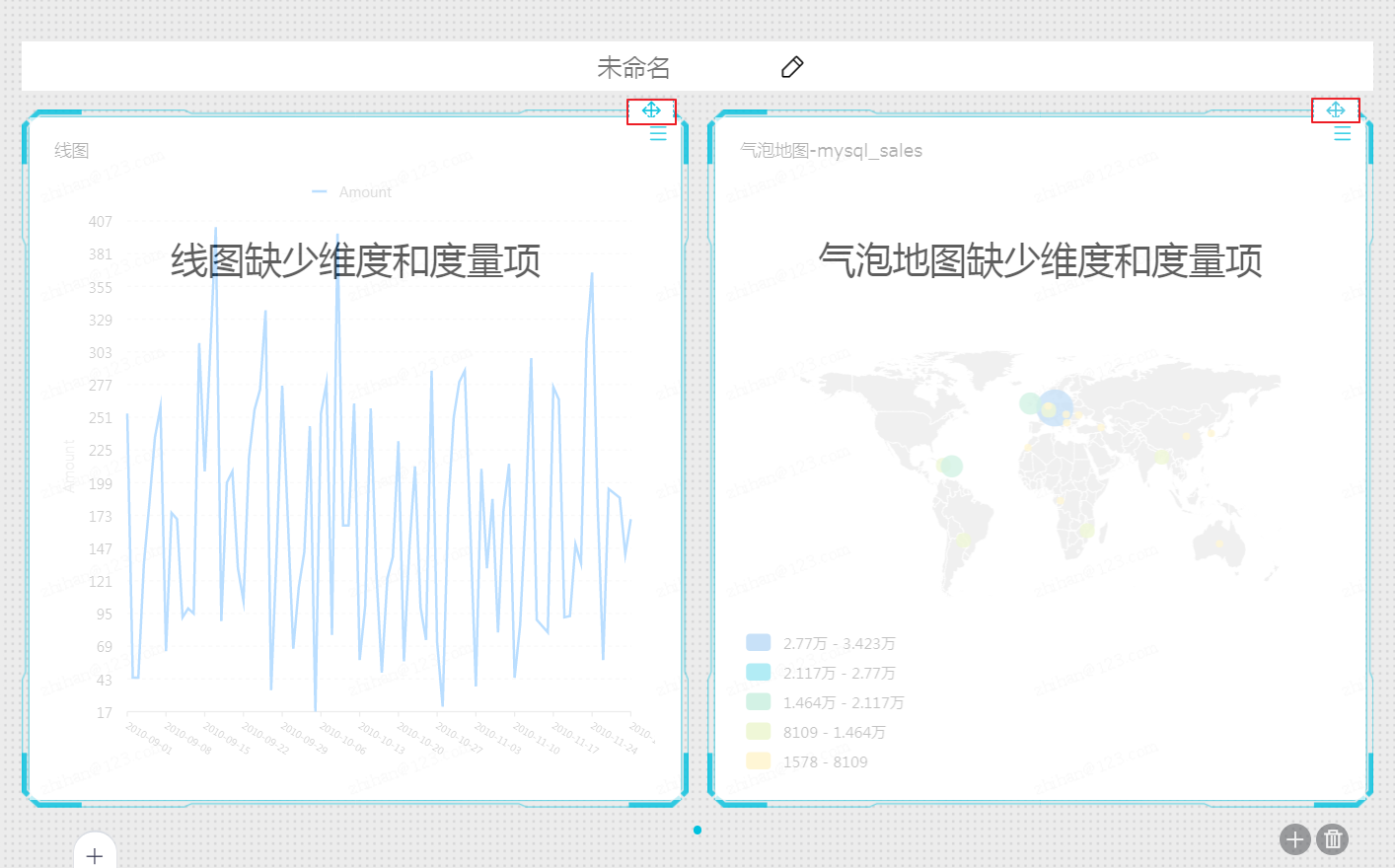The height and width of the screenshot is (868, 1395).
Task: Click the 气泡地图-mysql_sales panel title
Action: coord(832,151)
